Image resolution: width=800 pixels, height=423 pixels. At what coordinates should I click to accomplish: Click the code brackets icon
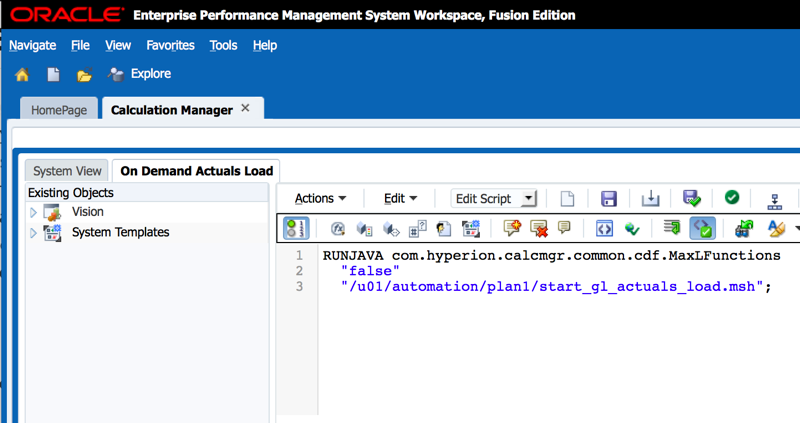[x=605, y=229]
